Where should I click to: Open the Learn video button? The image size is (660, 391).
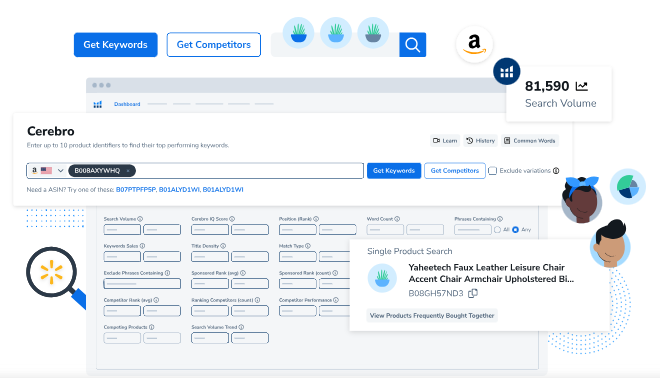(445, 141)
